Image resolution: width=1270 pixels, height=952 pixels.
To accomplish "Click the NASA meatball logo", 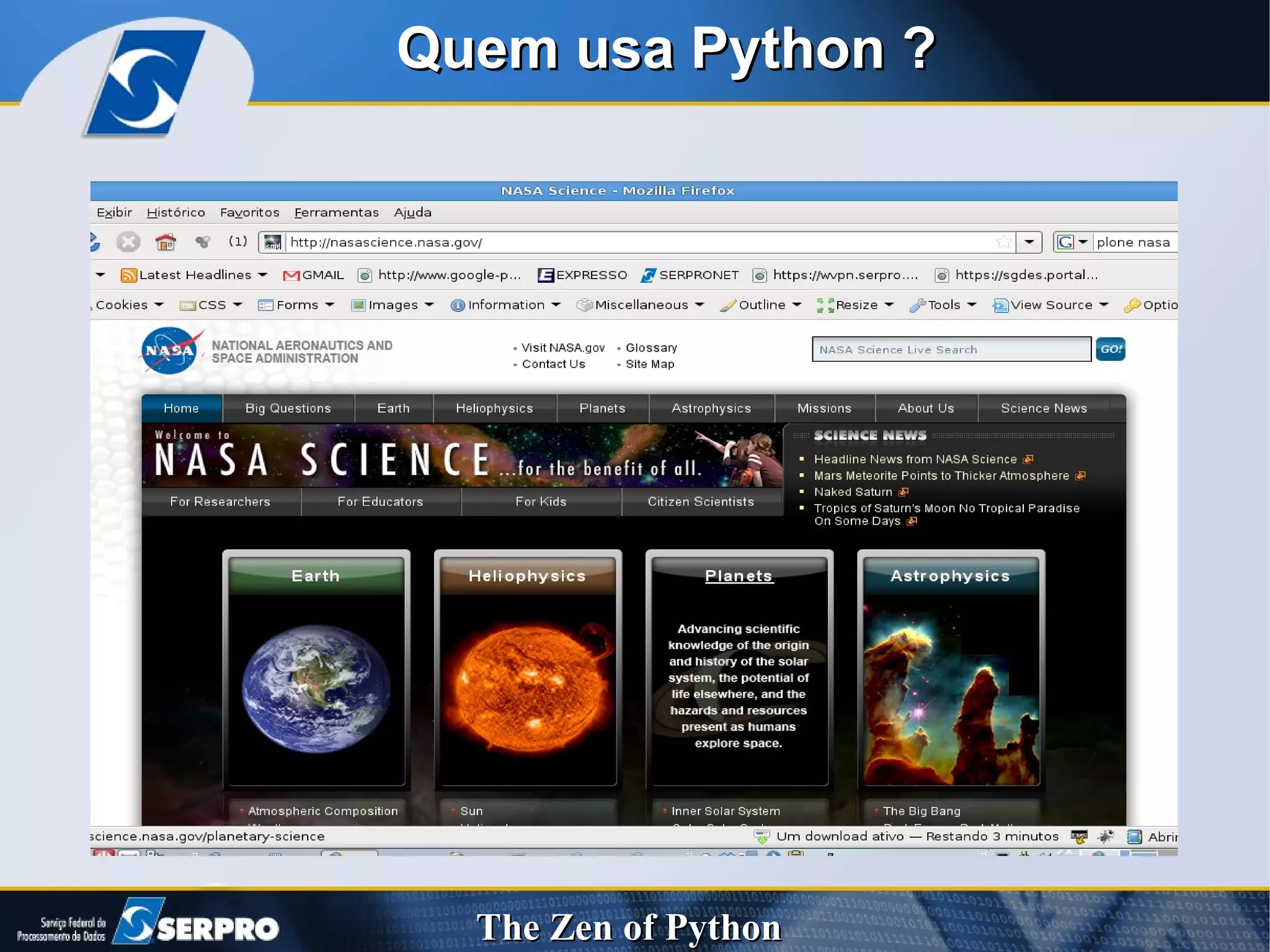I will tap(170, 351).
